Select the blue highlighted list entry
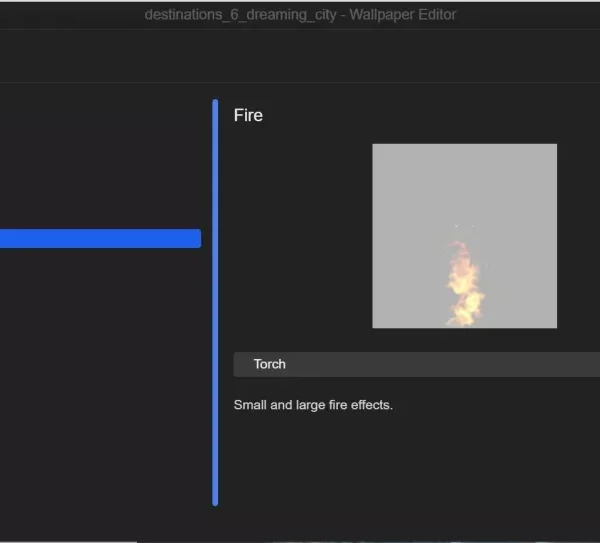 click(x=100, y=238)
